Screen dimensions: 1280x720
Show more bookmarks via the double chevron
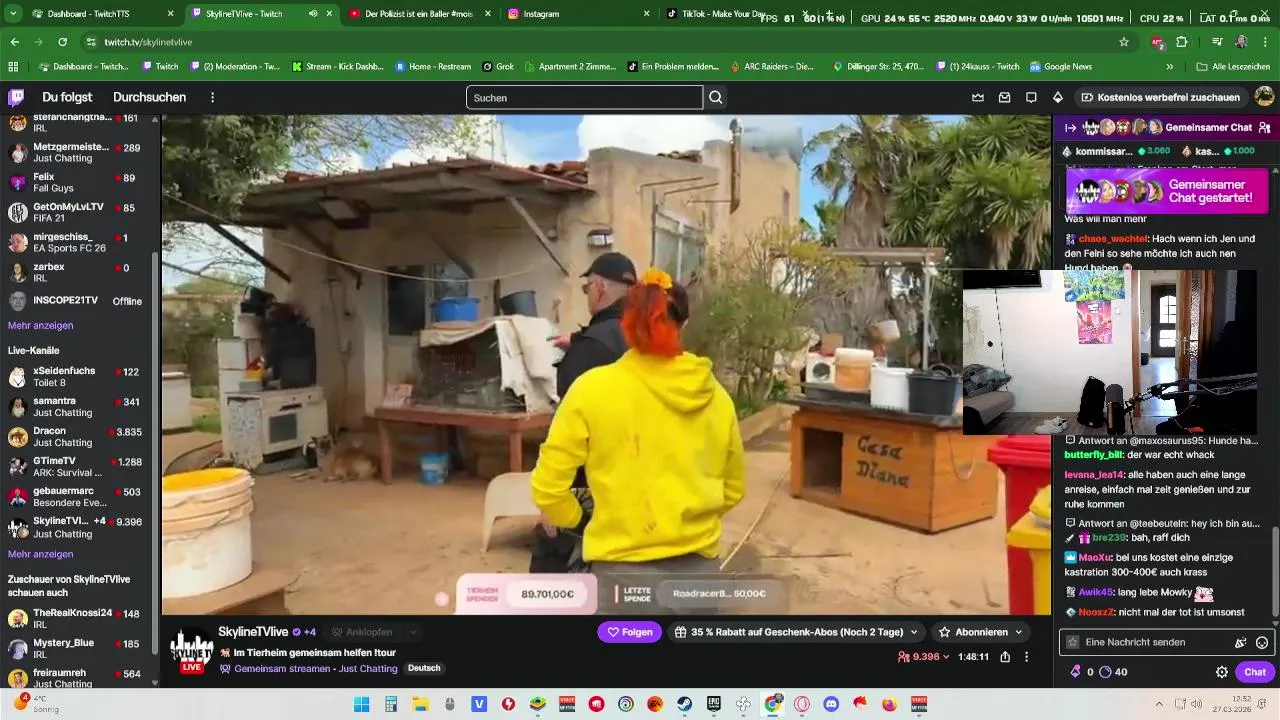pos(1169,67)
